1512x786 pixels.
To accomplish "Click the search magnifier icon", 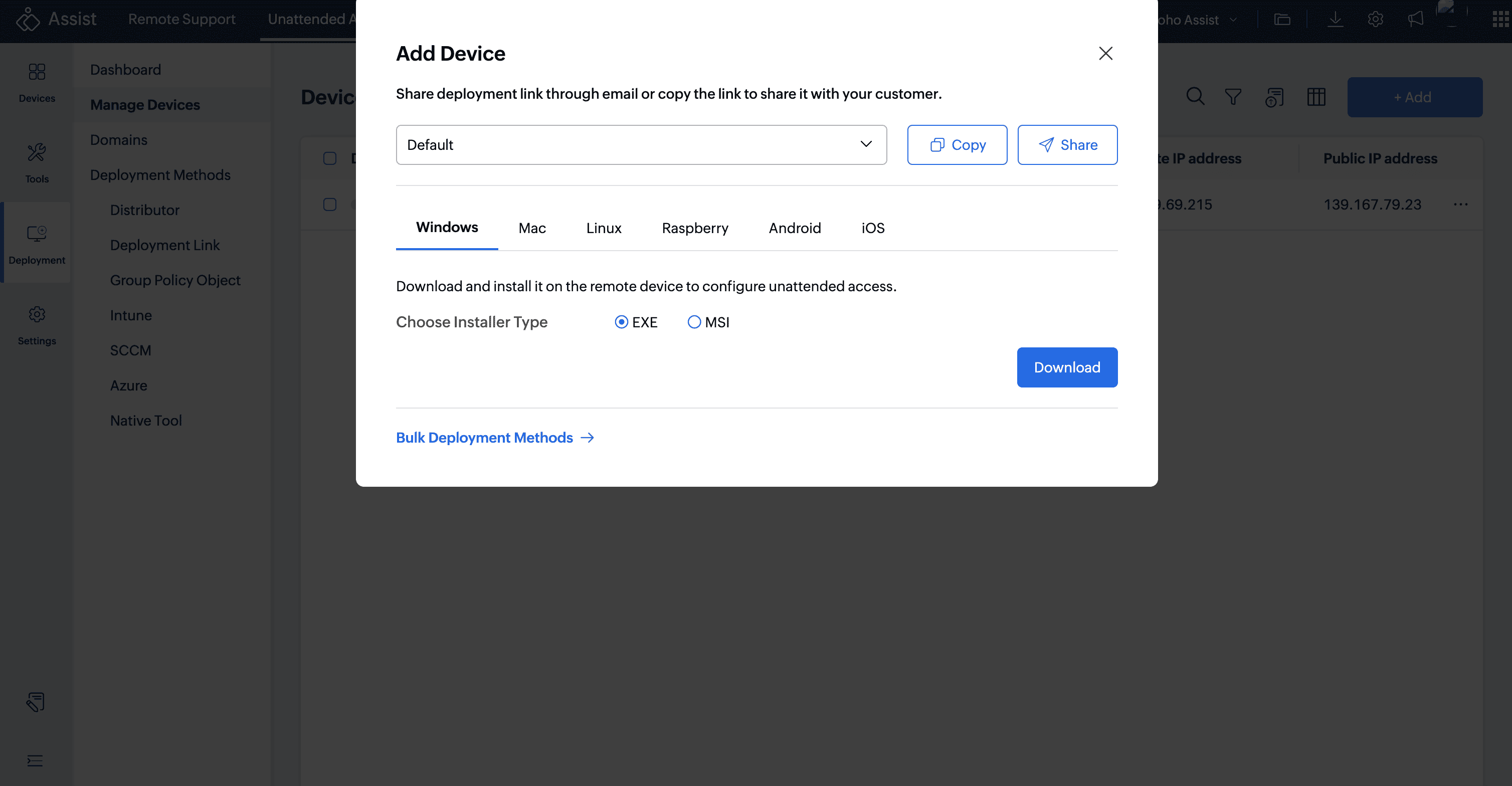I will pos(1195,97).
